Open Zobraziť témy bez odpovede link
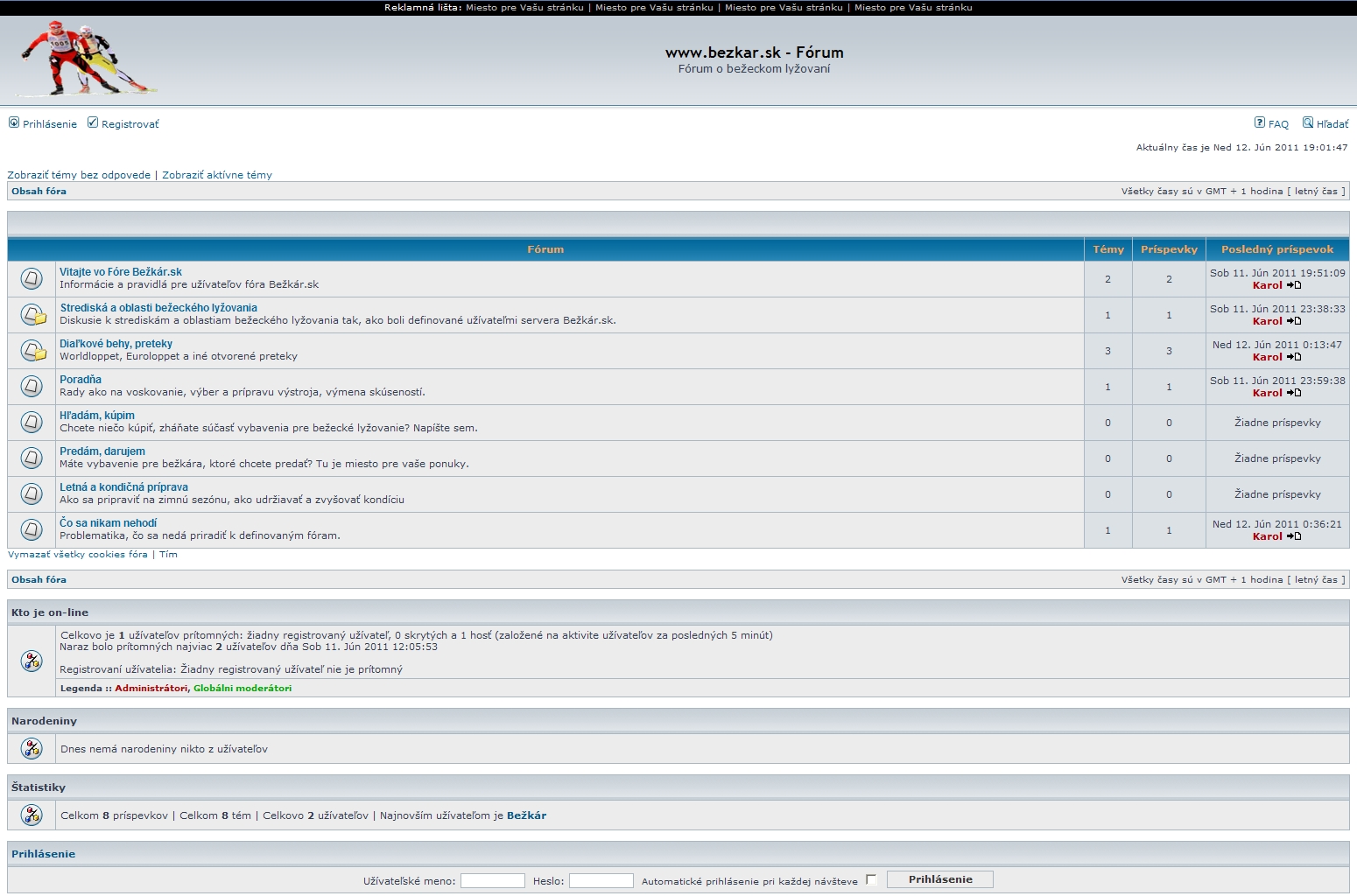Viewport: 1357px width, 896px height. [x=79, y=175]
